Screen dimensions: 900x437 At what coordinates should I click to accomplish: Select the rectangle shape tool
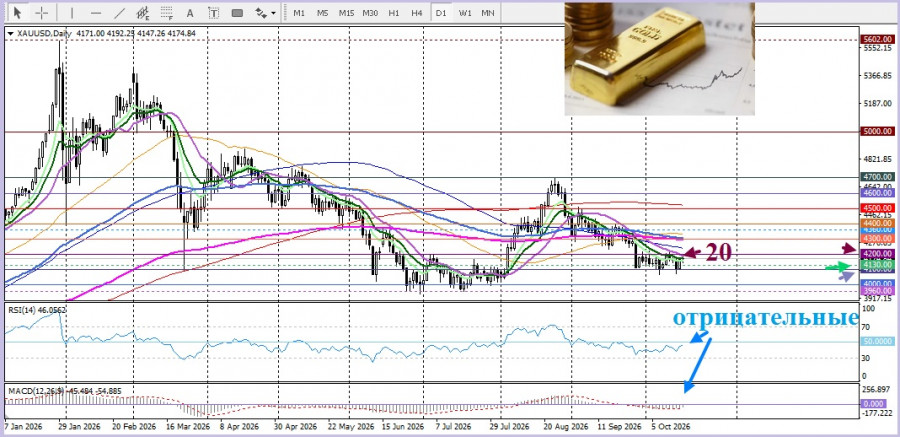[x=237, y=13]
